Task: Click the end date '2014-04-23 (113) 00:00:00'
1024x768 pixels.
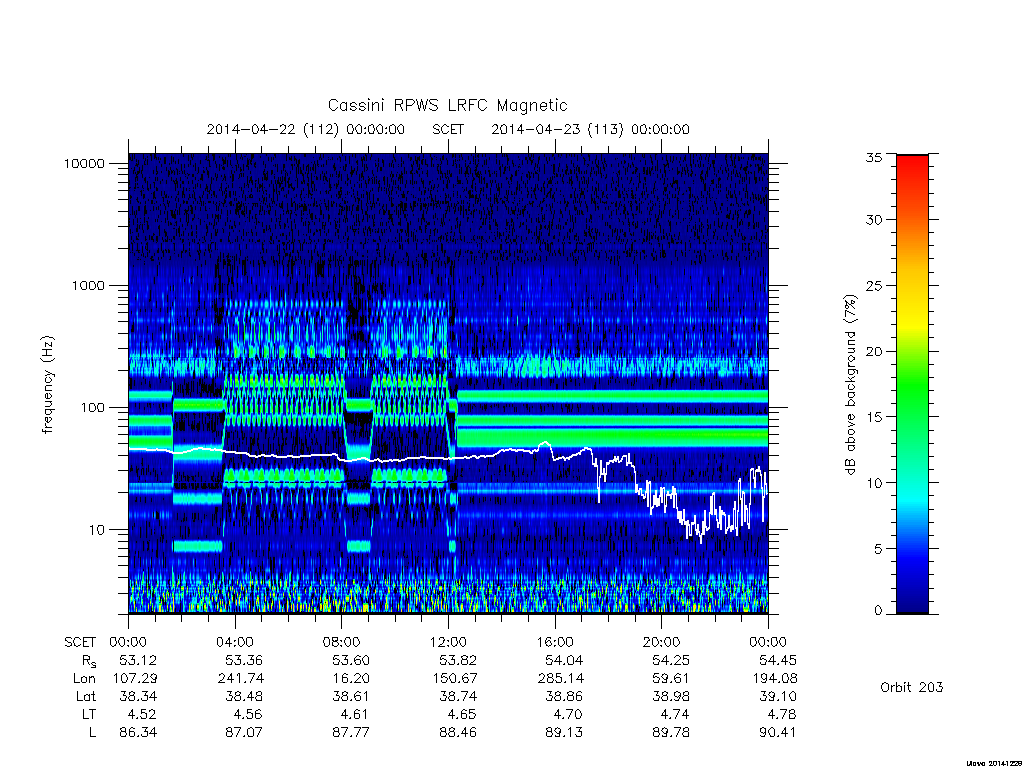Action: tap(590, 129)
